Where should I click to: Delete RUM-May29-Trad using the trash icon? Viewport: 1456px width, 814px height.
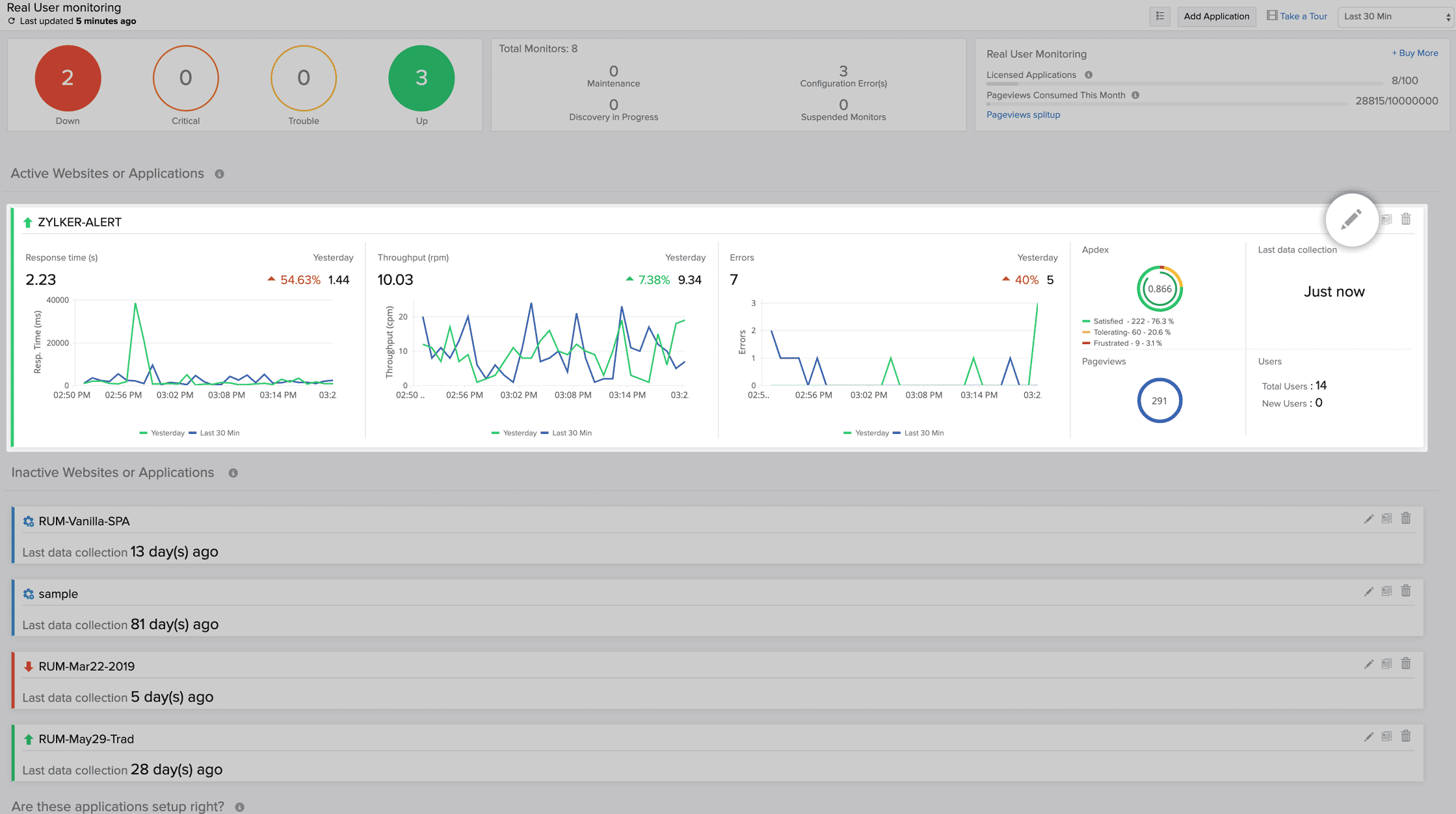pyautogui.click(x=1406, y=736)
